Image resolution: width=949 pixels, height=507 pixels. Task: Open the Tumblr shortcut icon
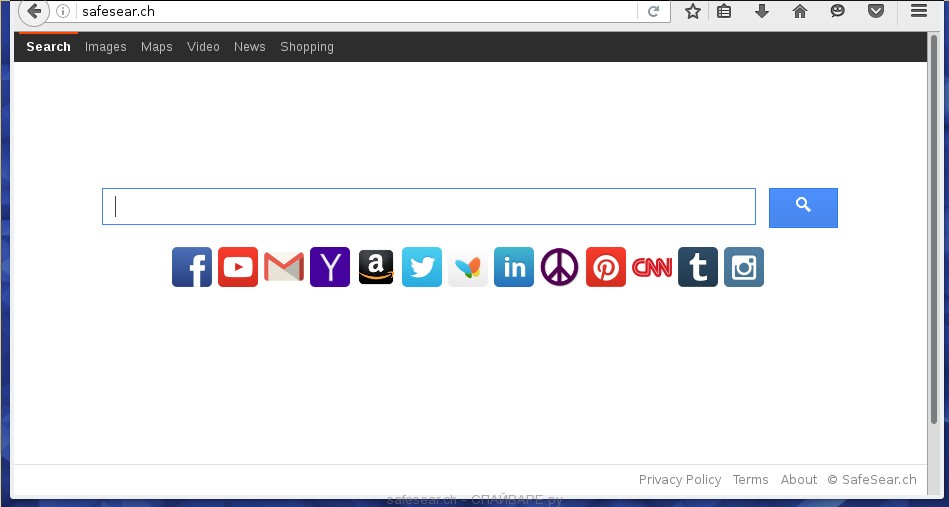point(698,267)
